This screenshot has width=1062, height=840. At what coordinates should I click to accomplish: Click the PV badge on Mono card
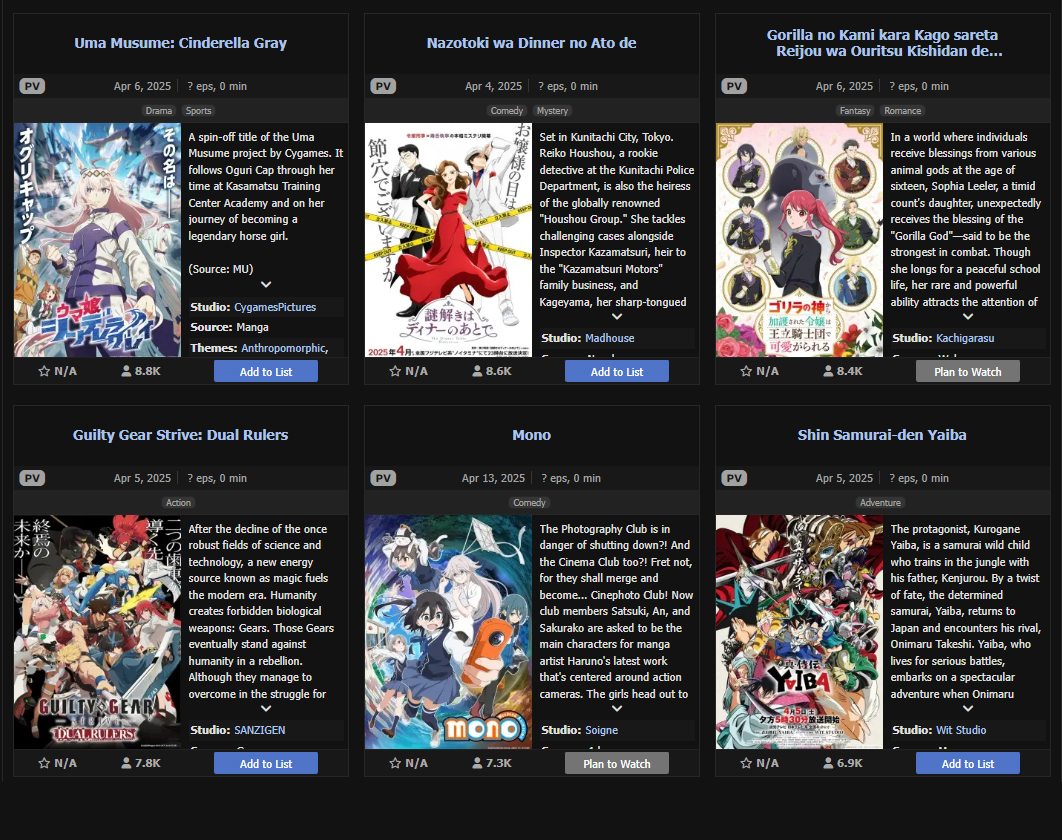(x=383, y=478)
